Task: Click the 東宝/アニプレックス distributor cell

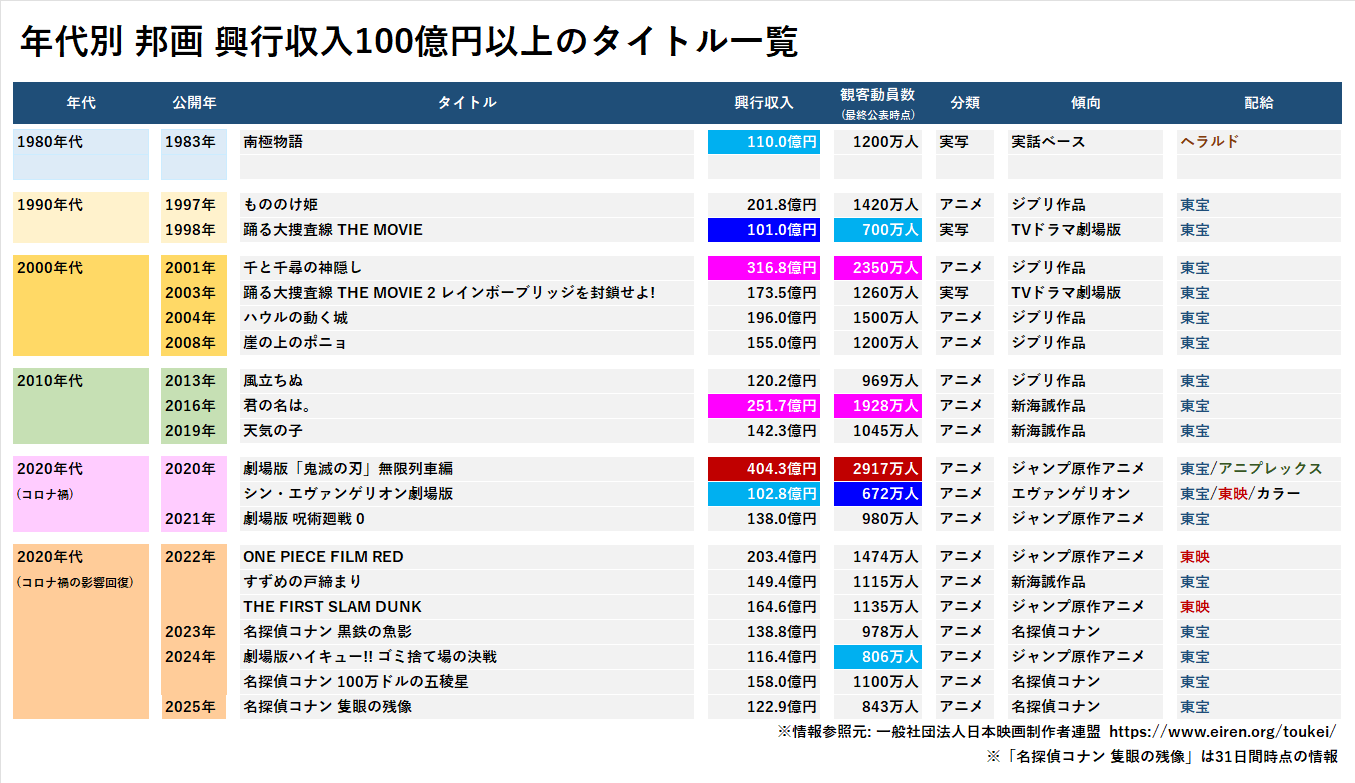Action: click(1250, 469)
